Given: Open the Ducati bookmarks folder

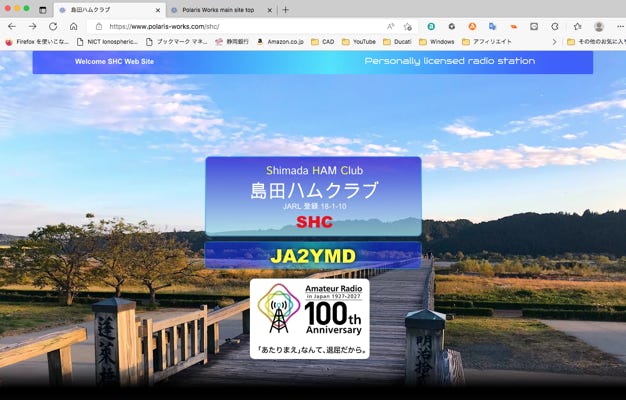Looking at the screenshot, I should tap(398, 42).
